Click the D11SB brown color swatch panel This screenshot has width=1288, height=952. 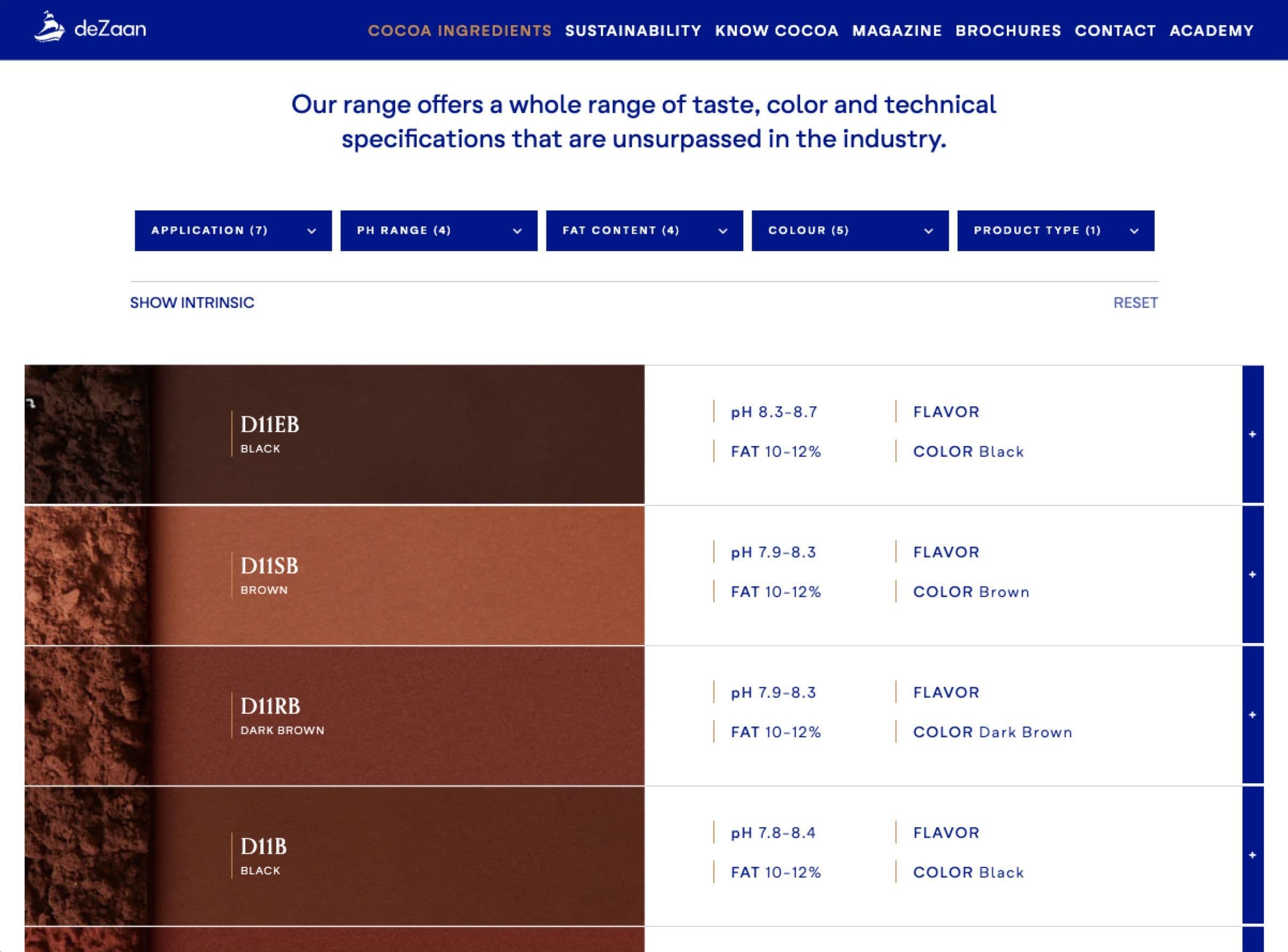pyautogui.click(x=397, y=575)
